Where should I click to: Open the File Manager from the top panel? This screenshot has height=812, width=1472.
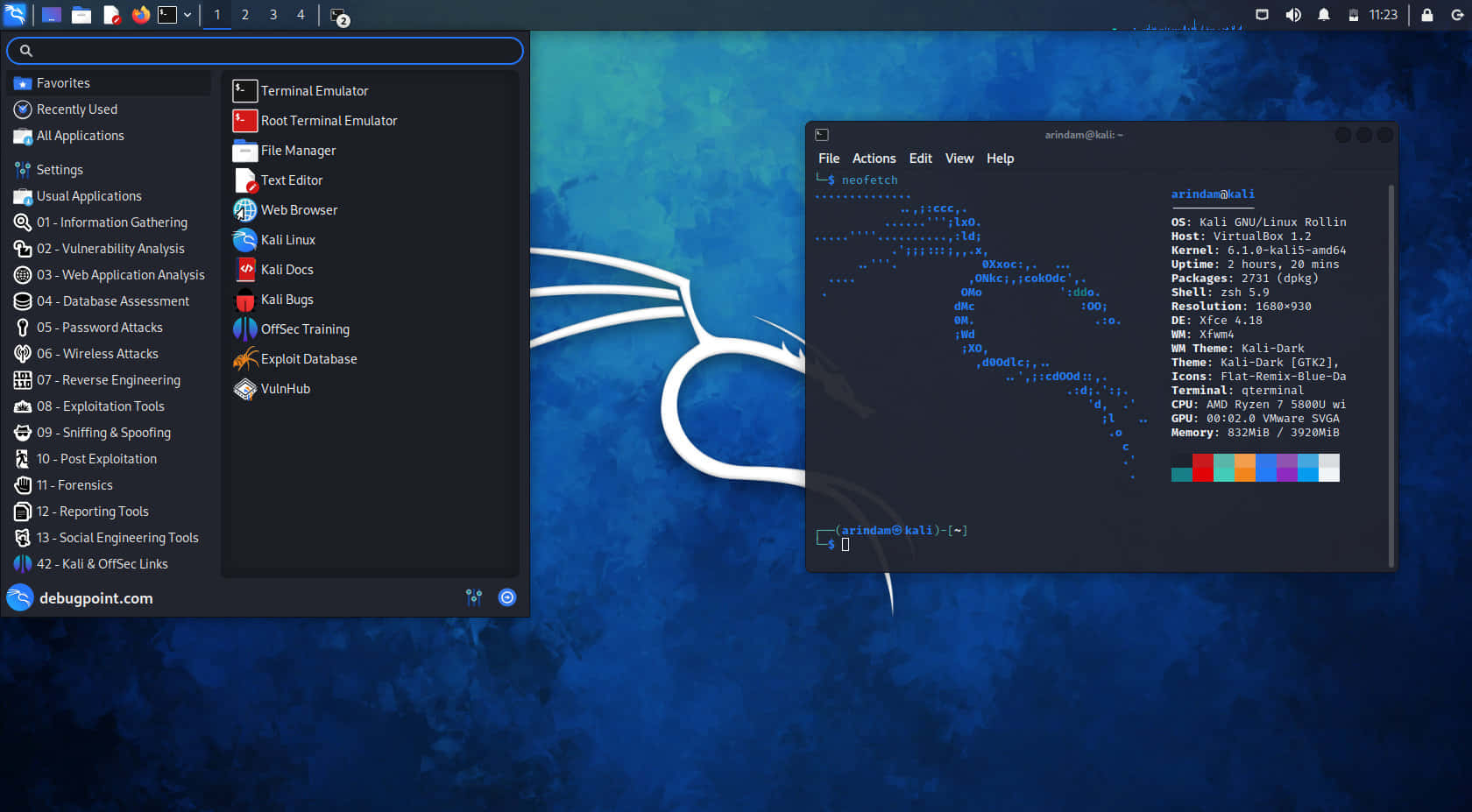coord(81,14)
